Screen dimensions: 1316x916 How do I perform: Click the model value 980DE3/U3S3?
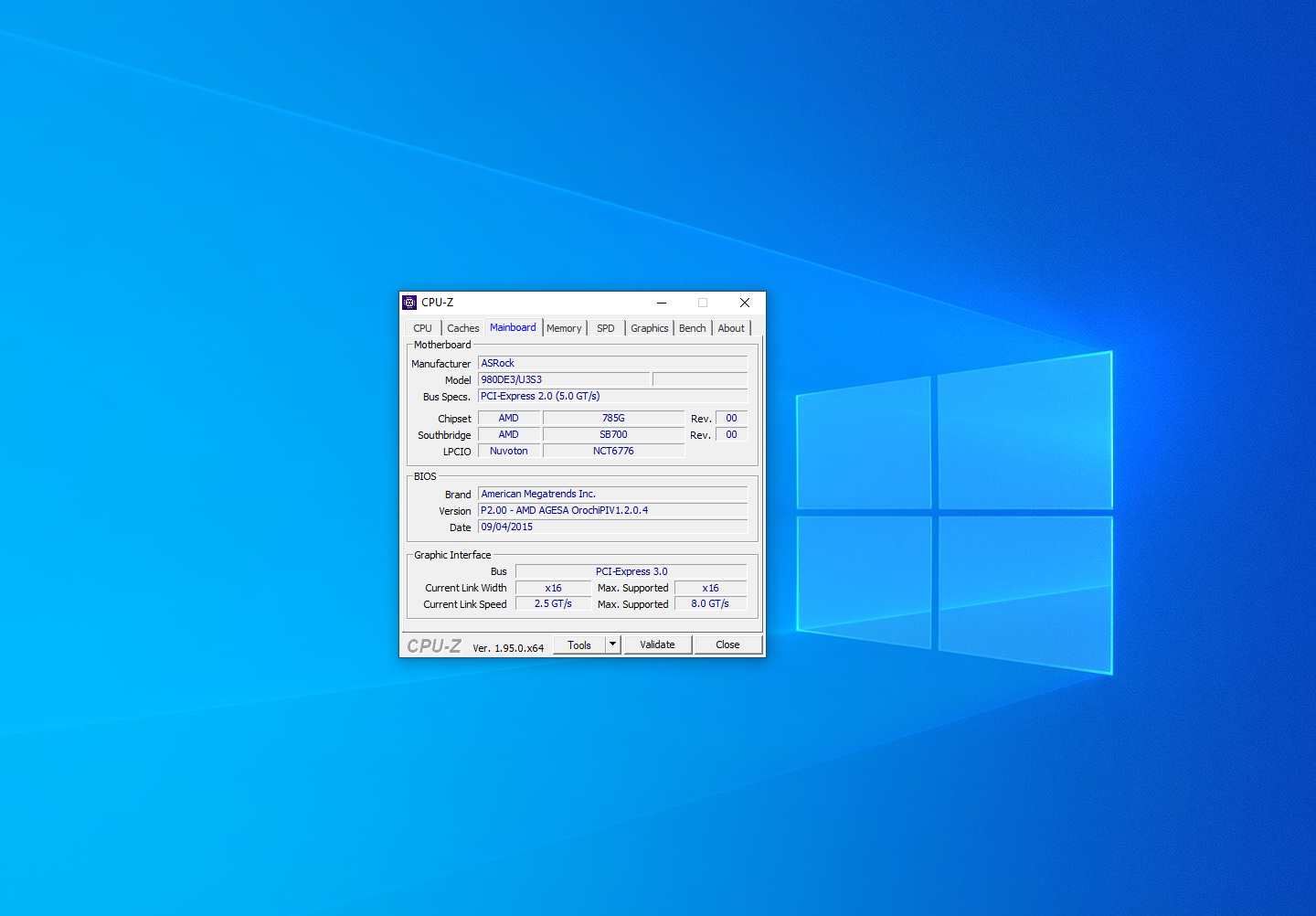[564, 379]
